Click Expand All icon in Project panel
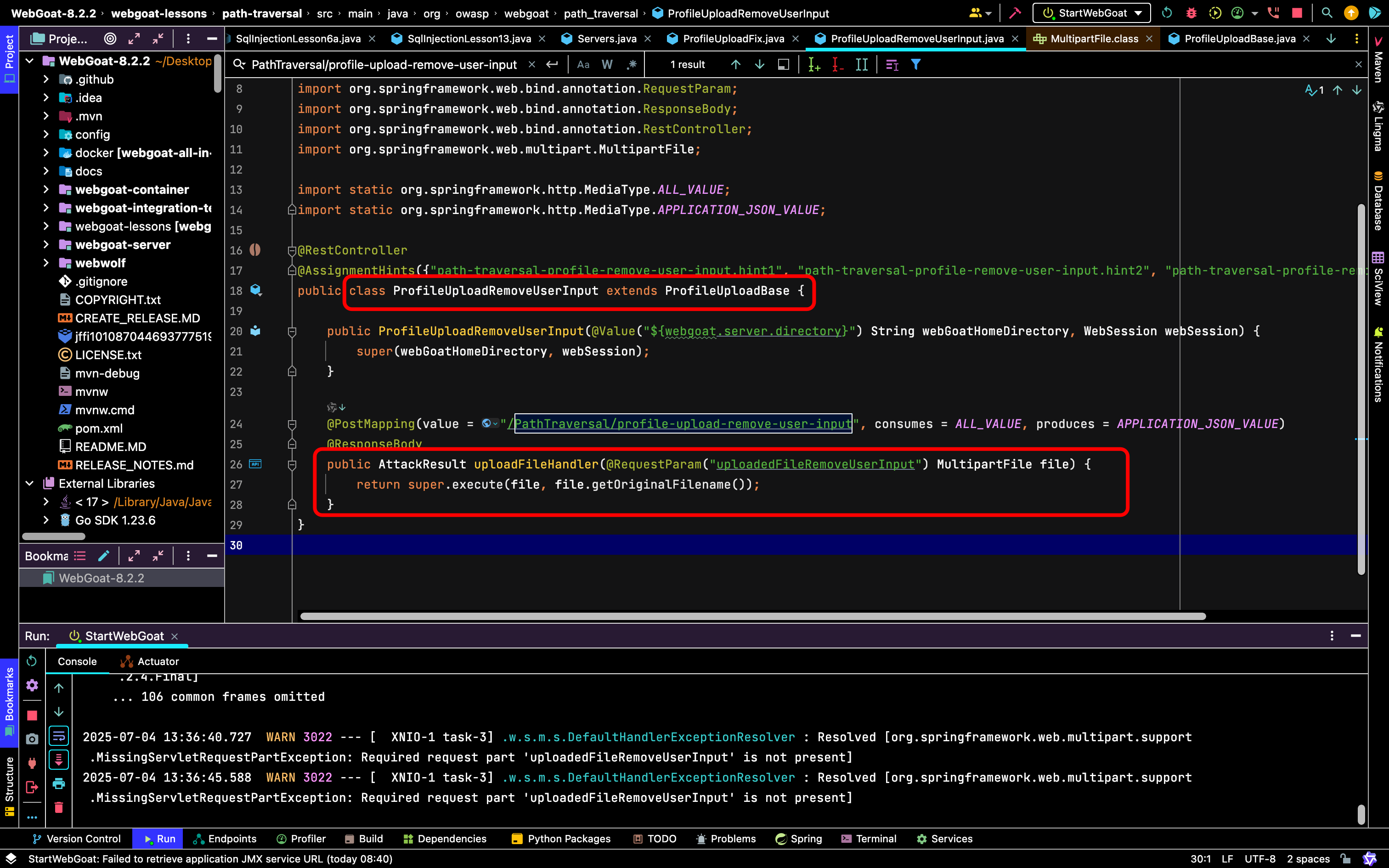The height and width of the screenshot is (868, 1389). [x=134, y=39]
